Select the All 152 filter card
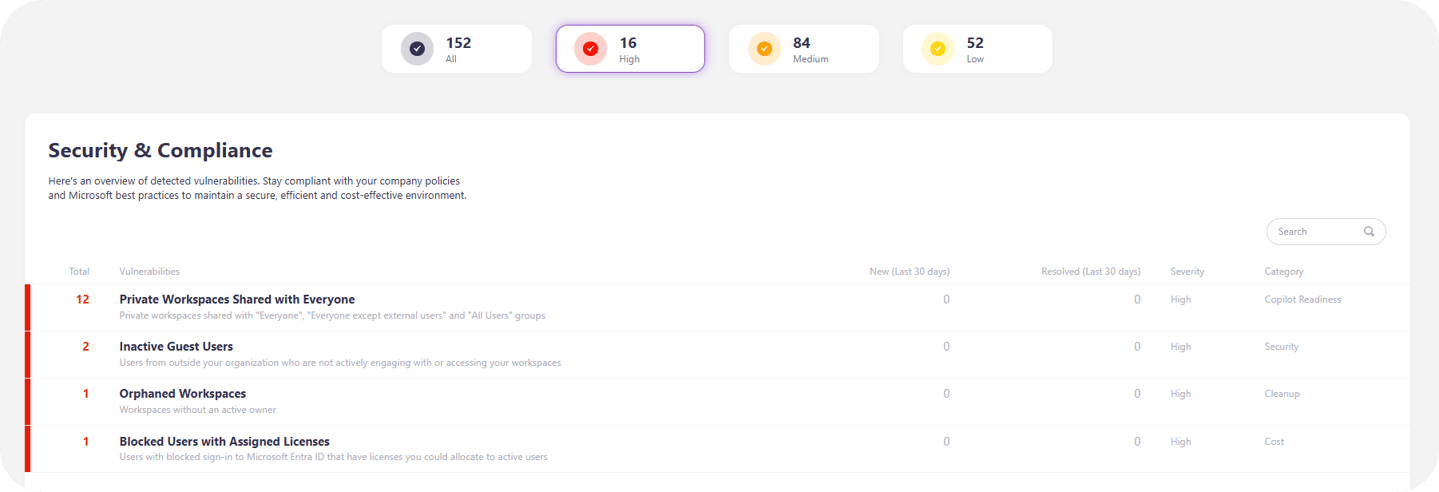The height and width of the screenshot is (492, 1439). [x=456, y=49]
